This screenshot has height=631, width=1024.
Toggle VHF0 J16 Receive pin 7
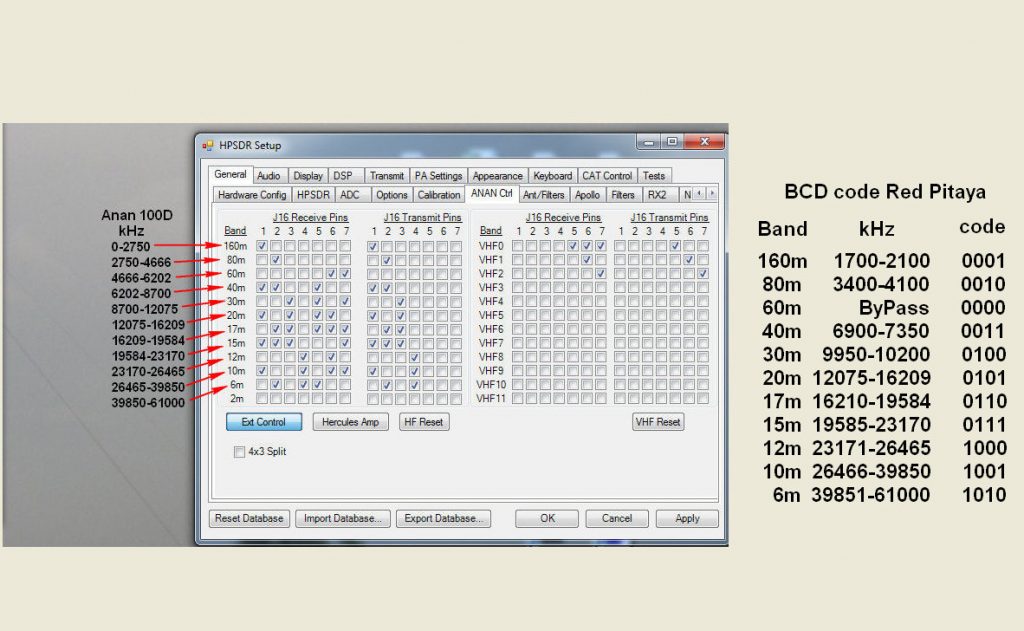pos(601,246)
